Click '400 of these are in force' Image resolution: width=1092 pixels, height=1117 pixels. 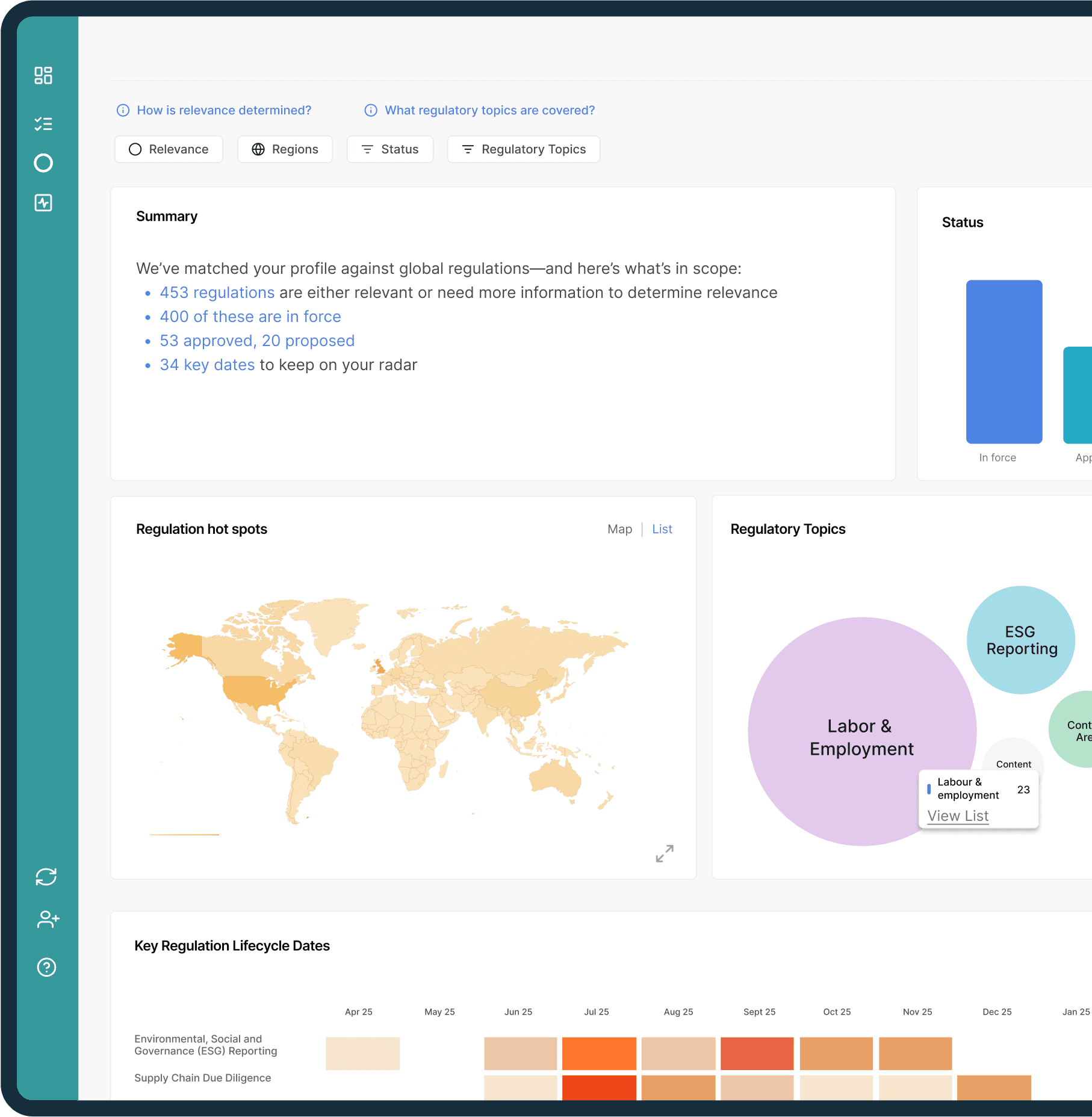pos(250,317)
